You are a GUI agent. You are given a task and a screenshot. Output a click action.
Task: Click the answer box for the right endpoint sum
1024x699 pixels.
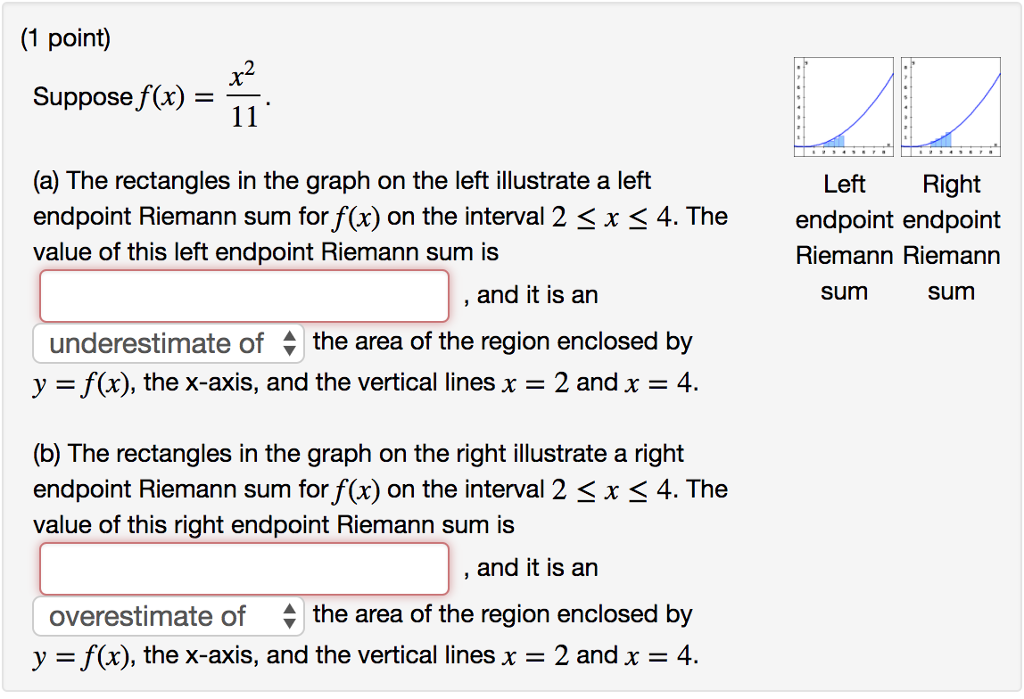click(x=243, y=568)
